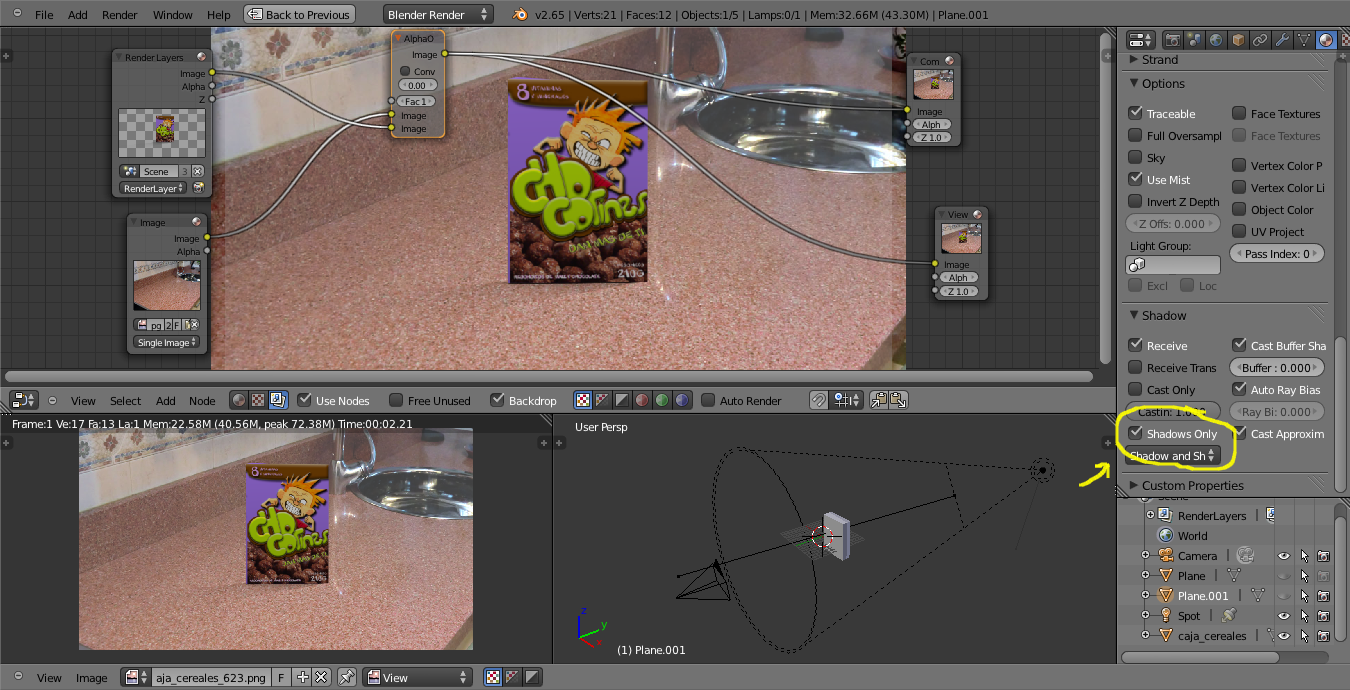Viewport: 1350px width, 690px height.
Task: Open the node editor type selector dropdown
Action: tap(24, 400)
